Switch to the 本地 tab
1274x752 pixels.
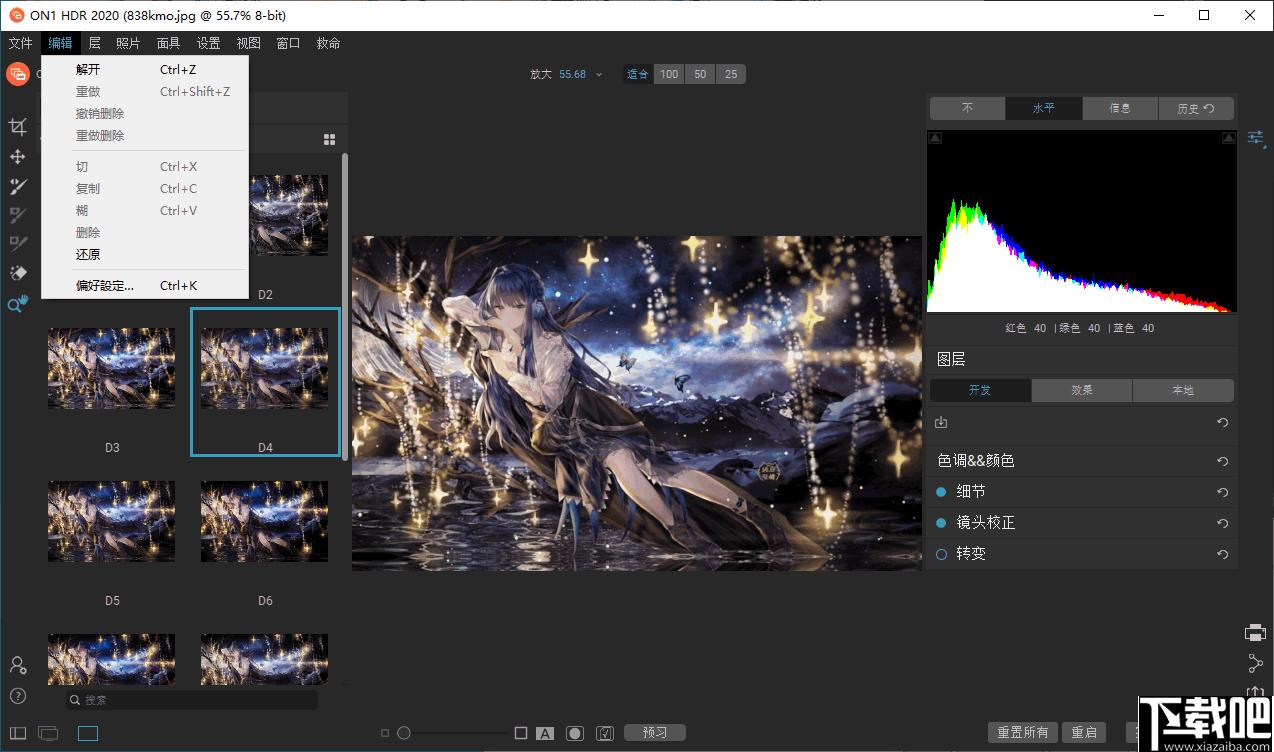click(x=1183, y=390)
